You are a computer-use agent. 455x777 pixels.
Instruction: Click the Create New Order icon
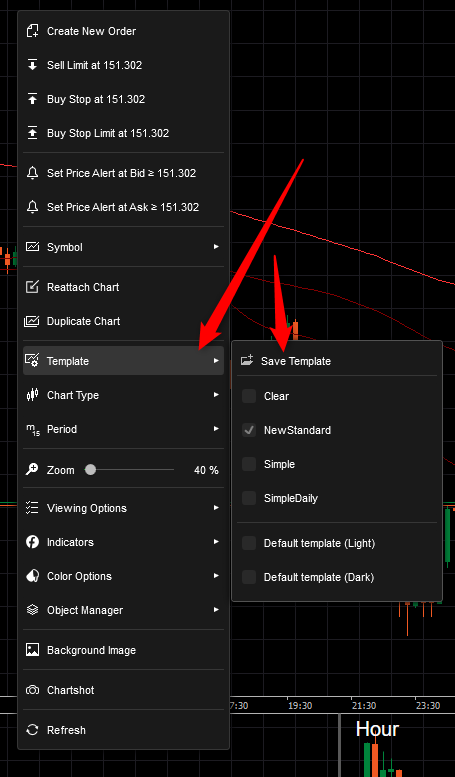[32, 31]
